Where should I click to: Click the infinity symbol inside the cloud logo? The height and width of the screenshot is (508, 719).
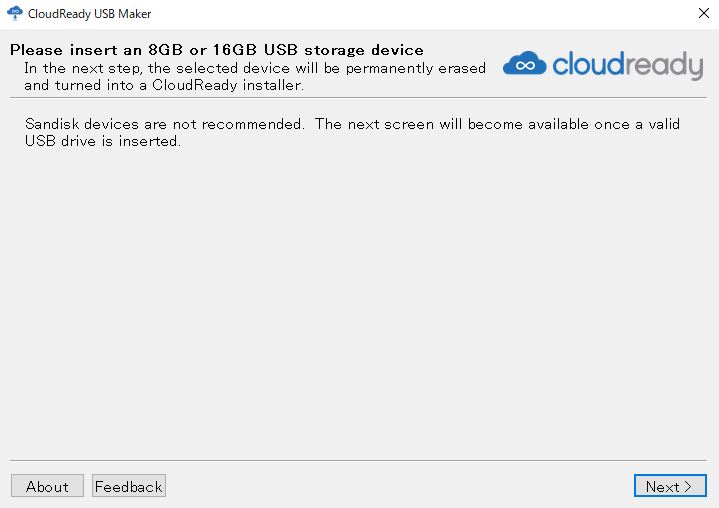[x=523, y=66]
